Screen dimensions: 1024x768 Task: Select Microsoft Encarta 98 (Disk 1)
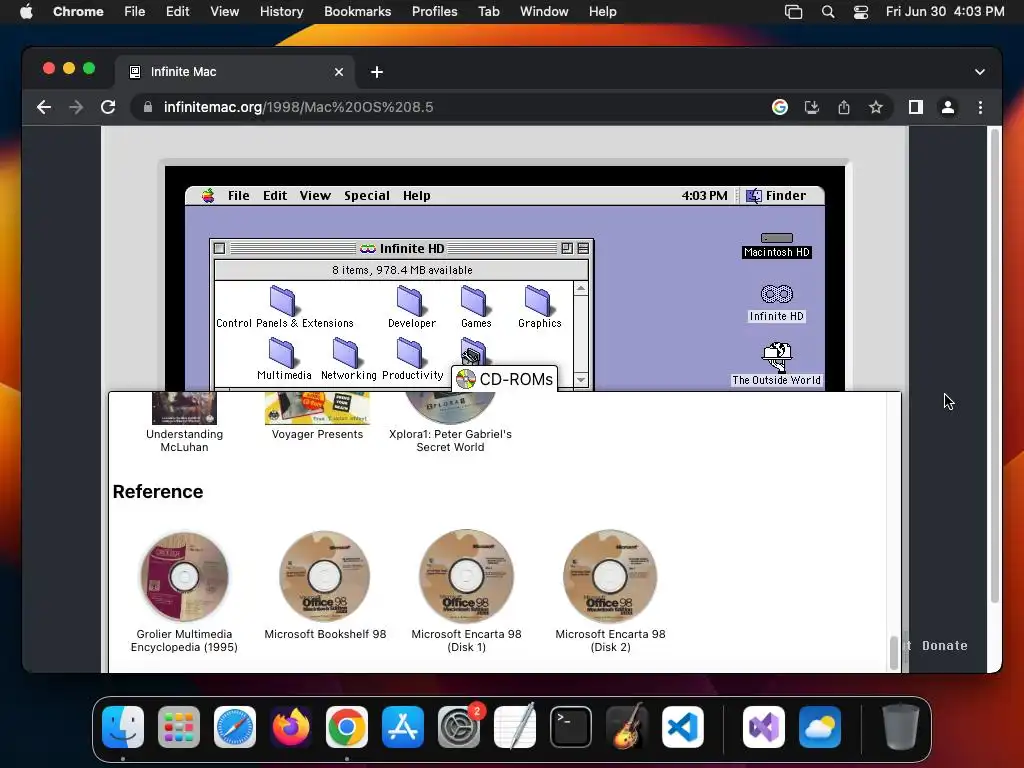point(466,575)
